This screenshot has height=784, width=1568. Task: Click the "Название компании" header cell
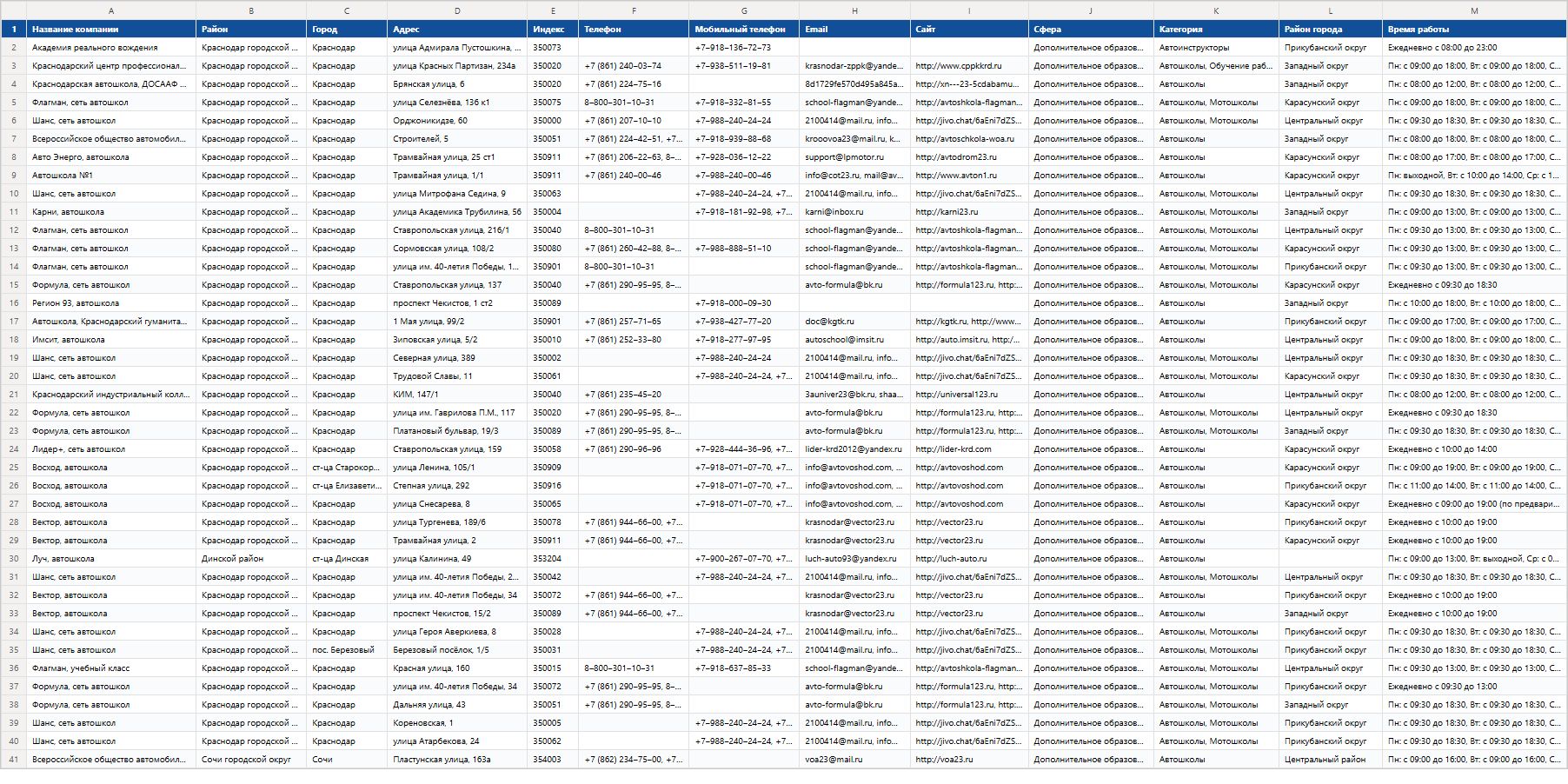[x=111, y=29]
